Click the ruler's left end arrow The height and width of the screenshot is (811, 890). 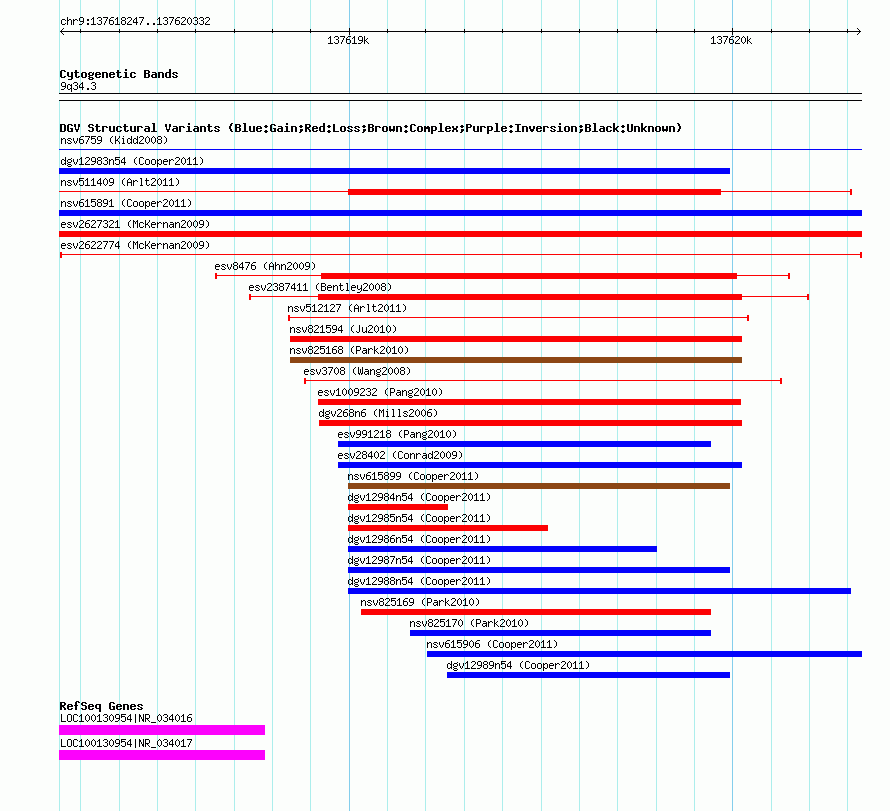62,32
